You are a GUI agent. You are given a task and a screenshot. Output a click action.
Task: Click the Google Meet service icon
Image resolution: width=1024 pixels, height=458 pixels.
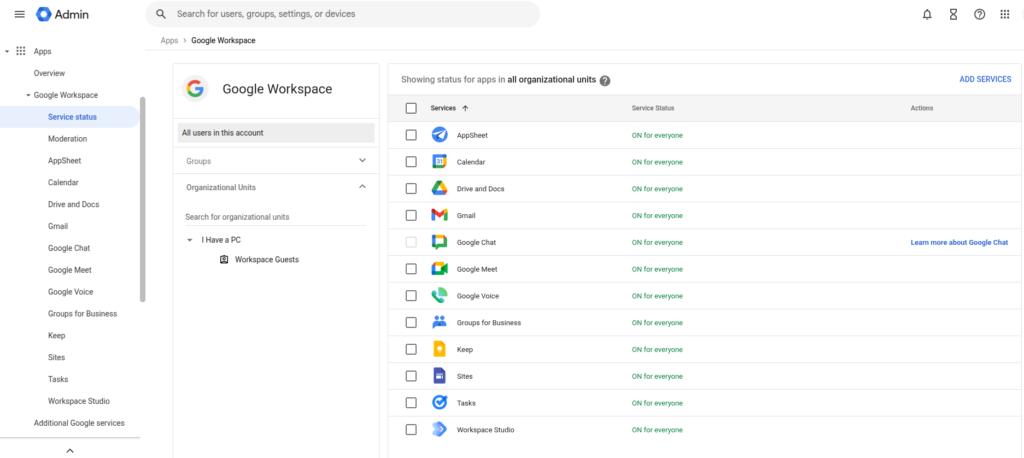pos(440,269)
